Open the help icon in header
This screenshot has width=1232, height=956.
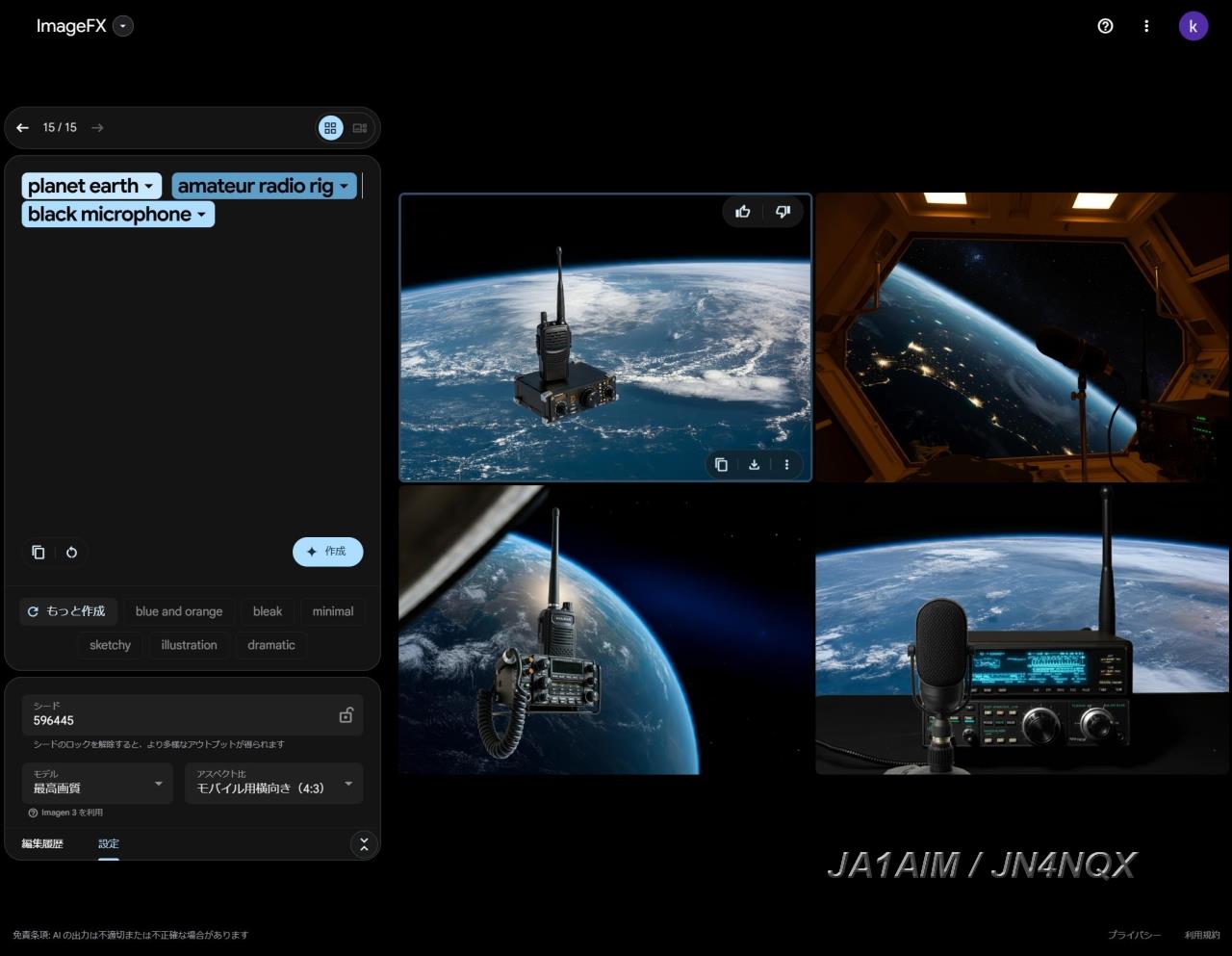click(x=1105, y=26)
